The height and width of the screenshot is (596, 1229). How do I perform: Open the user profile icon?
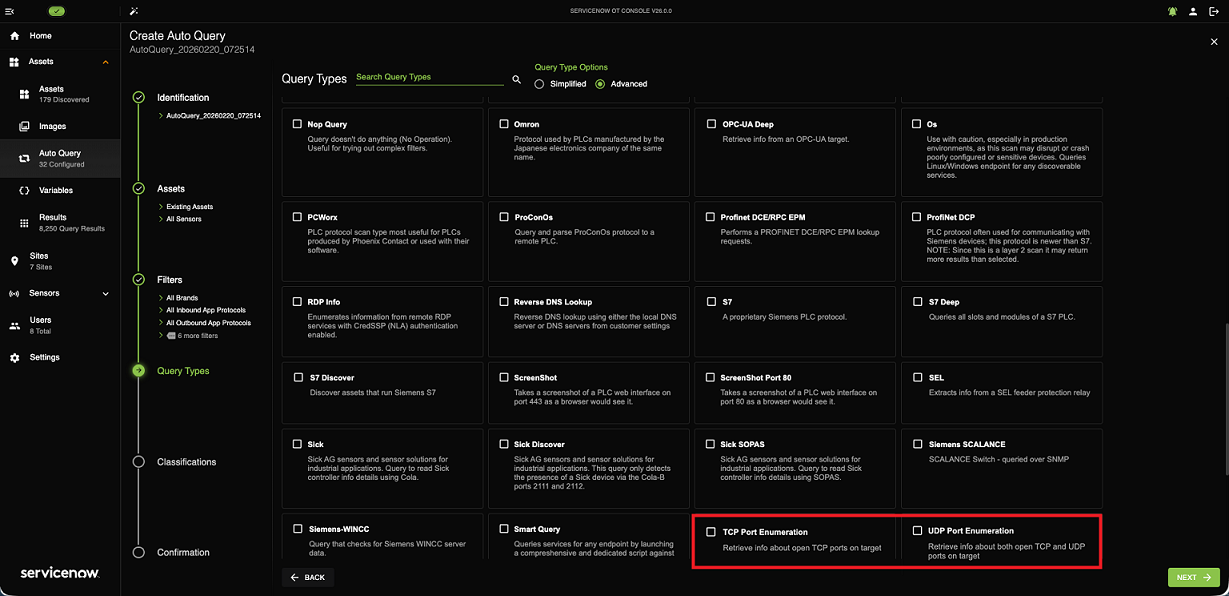[x=1194, y=11]
